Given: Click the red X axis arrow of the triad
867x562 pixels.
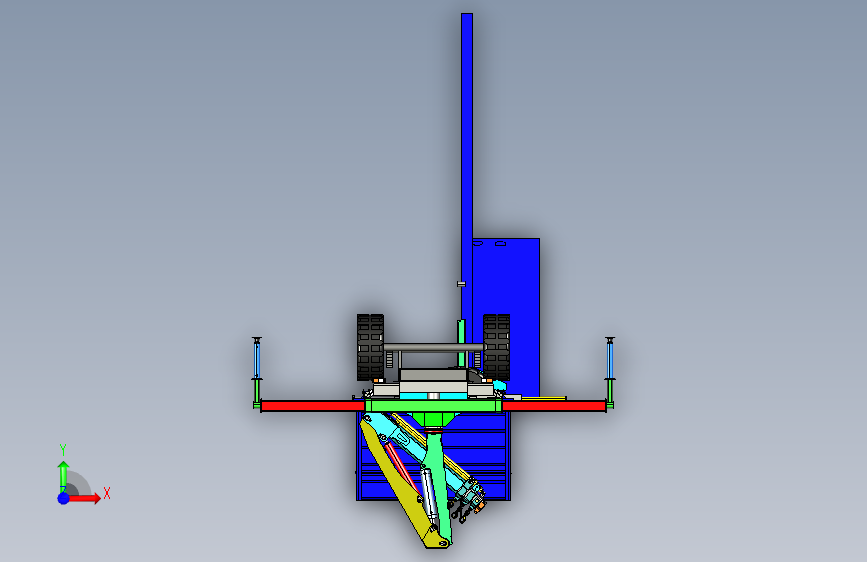Looking at the screenshot, I should (84, 498).
